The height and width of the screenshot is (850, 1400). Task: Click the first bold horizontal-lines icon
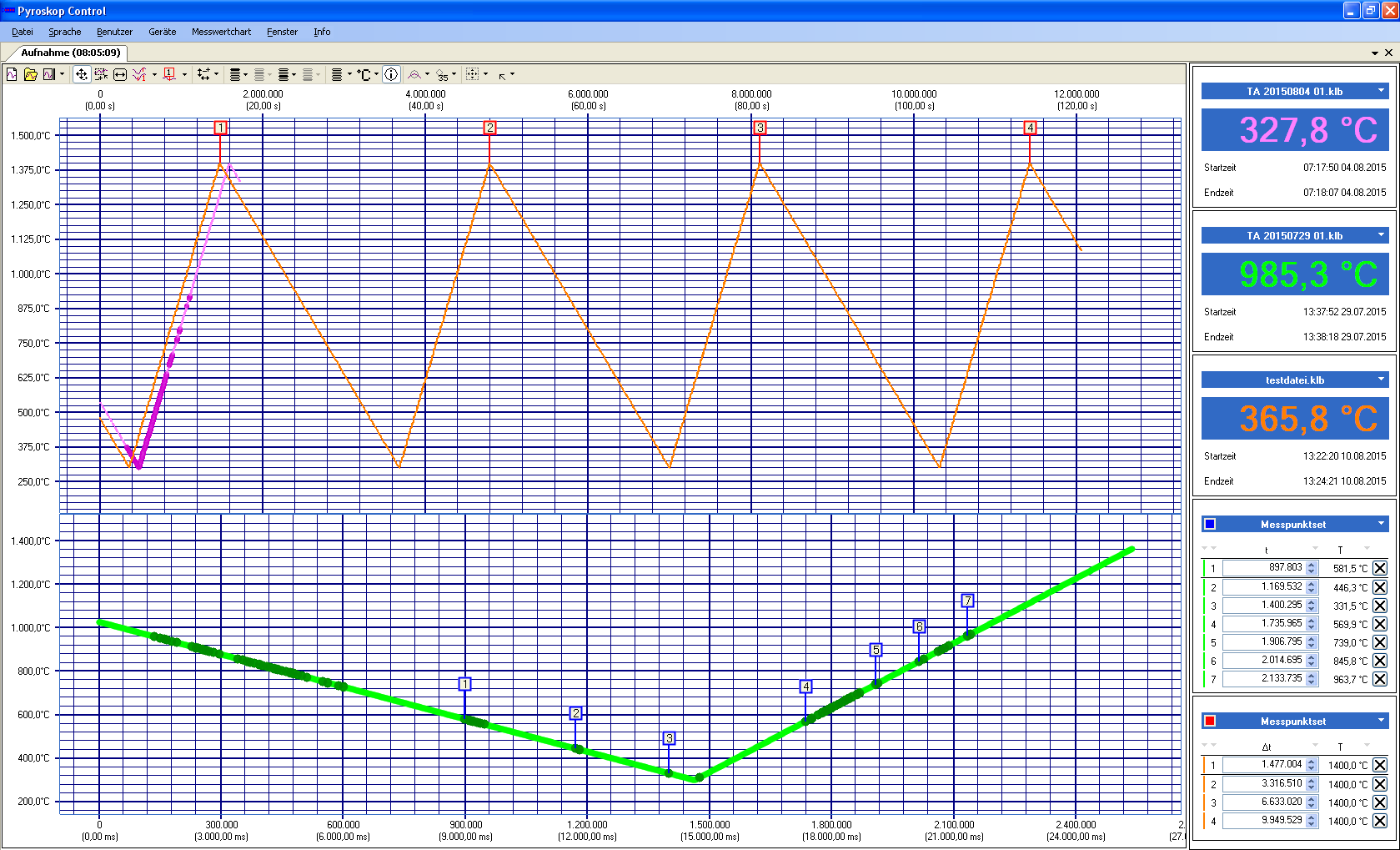pos(235,74)
